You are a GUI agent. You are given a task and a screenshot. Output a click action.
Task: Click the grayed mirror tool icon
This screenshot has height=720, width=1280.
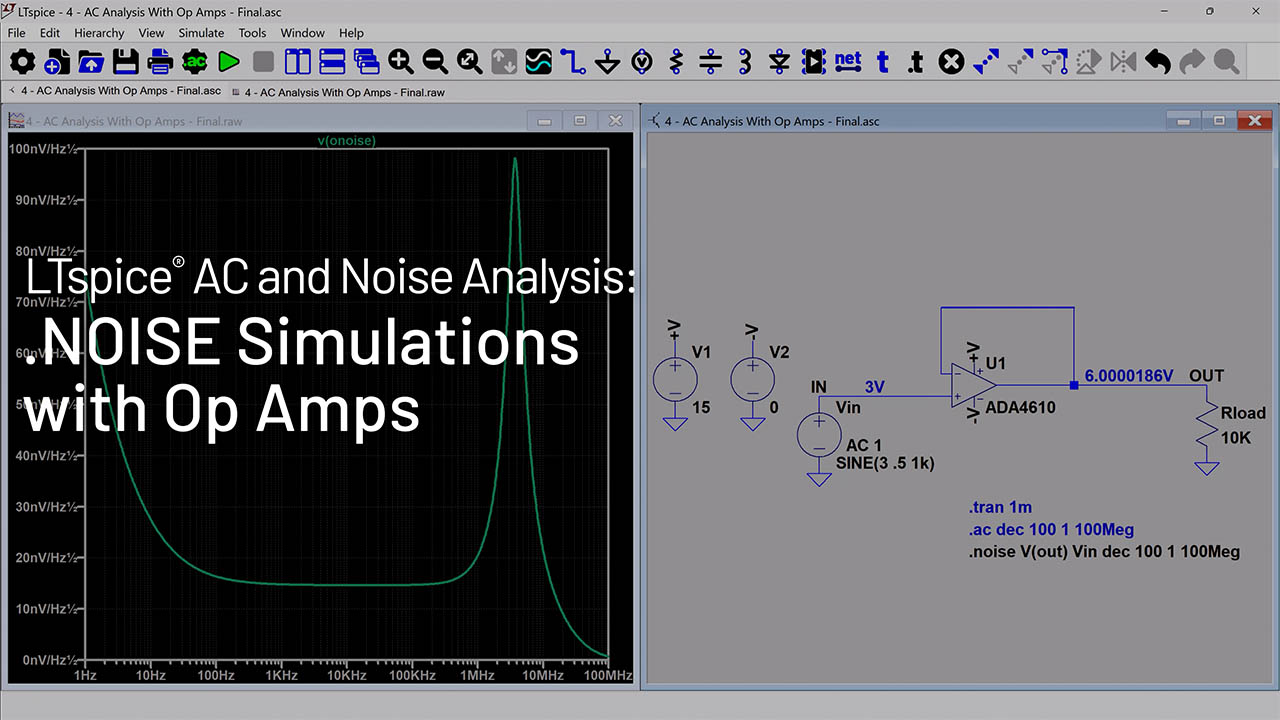point(1124,62)
